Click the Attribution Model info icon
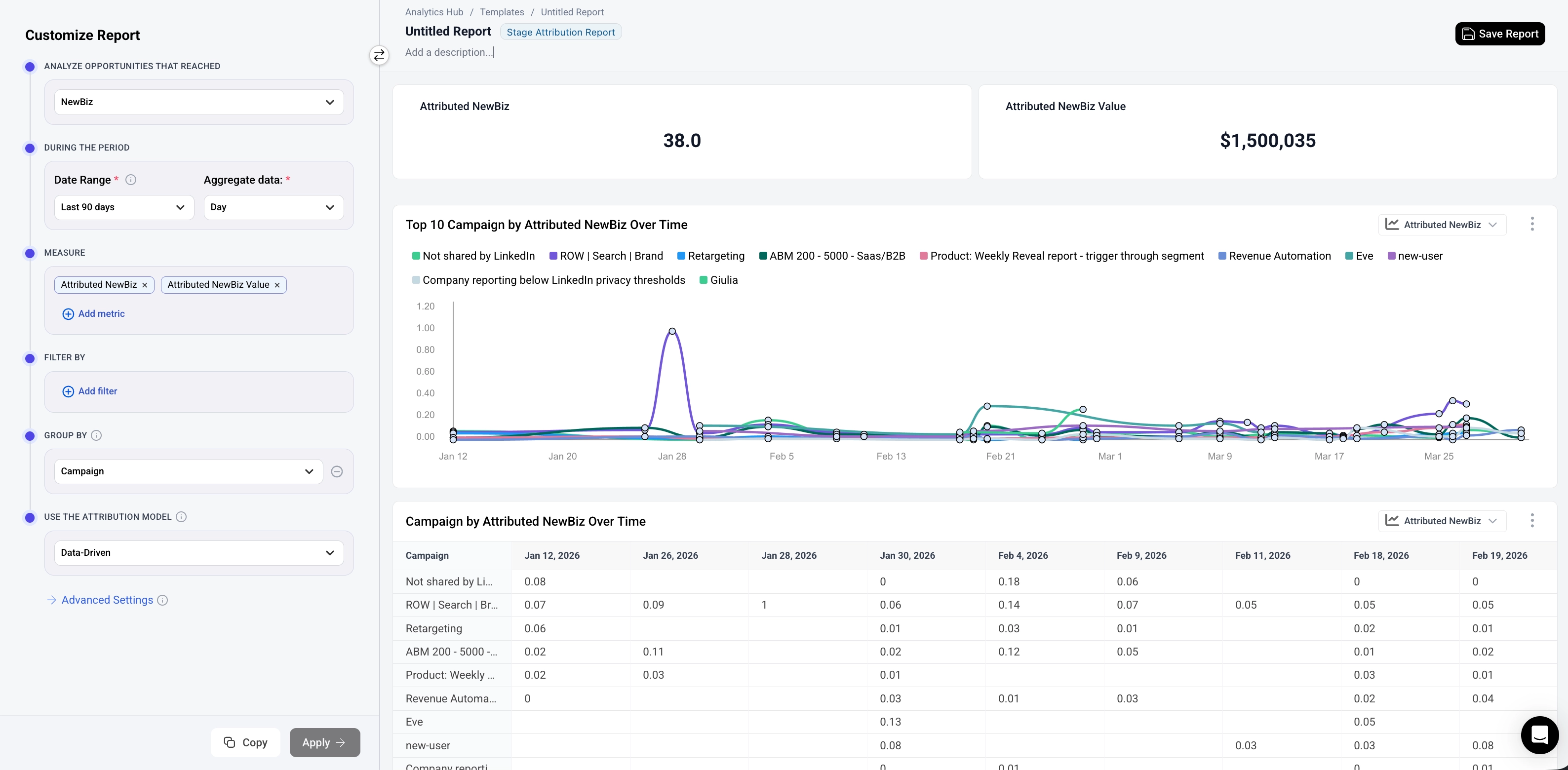Image resolution: width=1568 pixels, height=770 pixels. pos(181,517)
